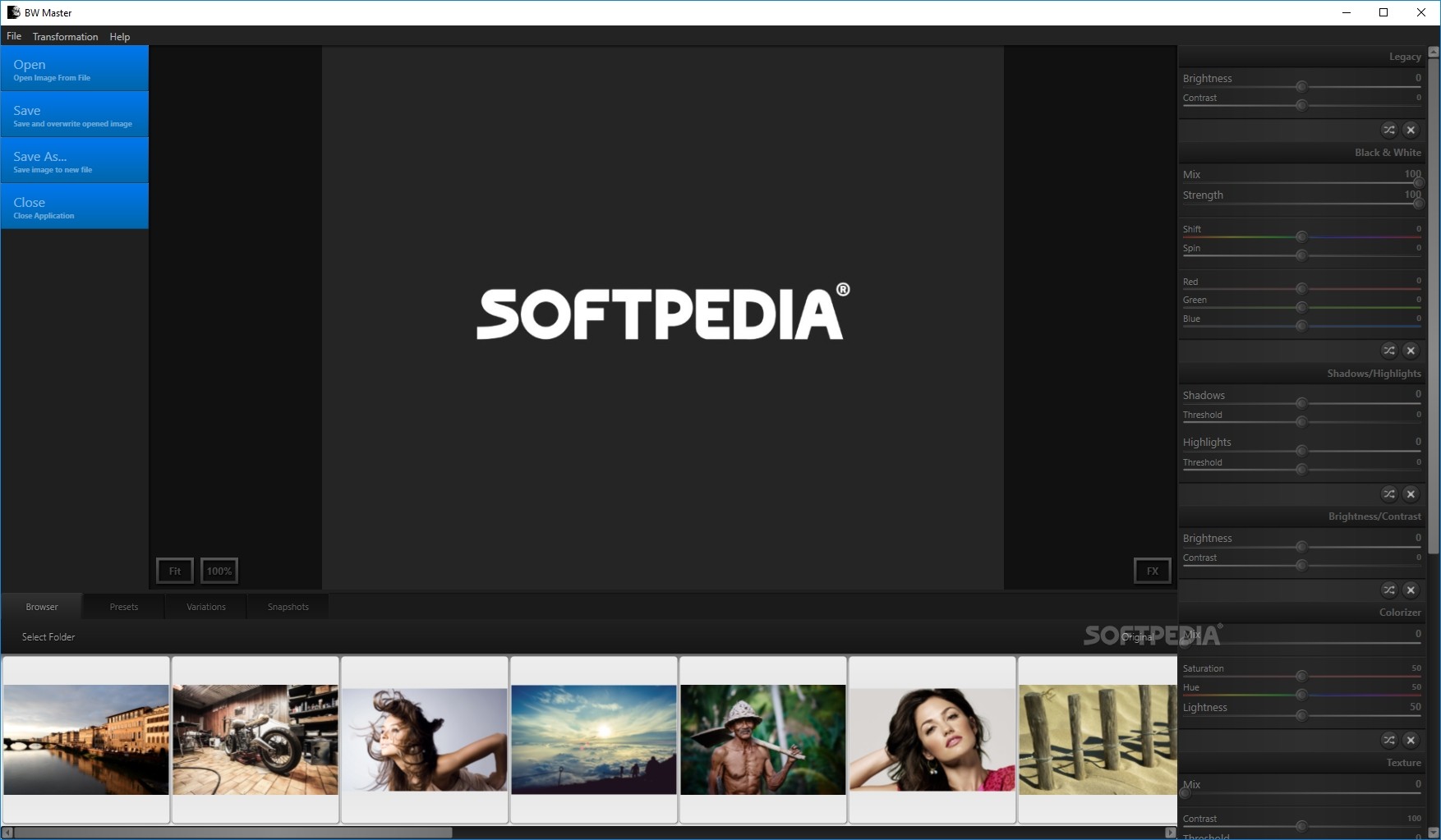Toggle the FX button

click(1153, 571)
